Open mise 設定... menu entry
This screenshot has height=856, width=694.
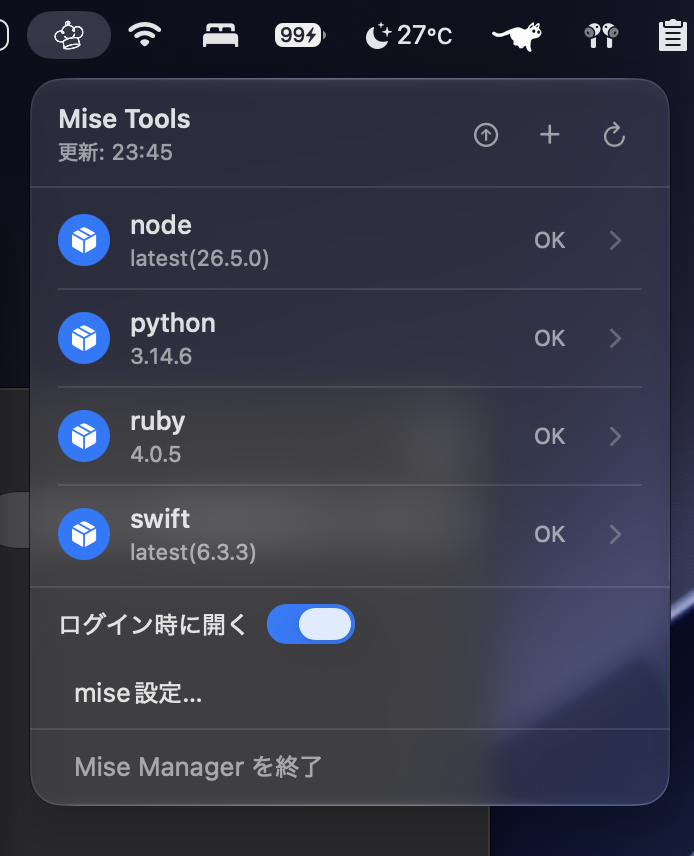[x=138, y=693]
